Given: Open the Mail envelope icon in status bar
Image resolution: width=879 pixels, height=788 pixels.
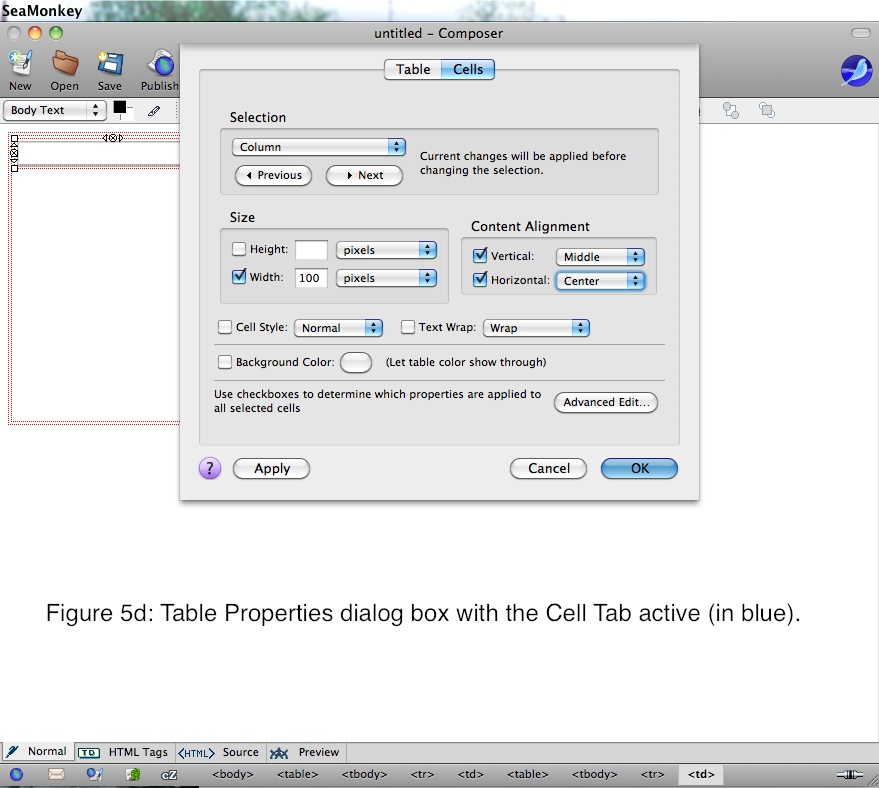Looking at the screenshot, I should point(56,774).
